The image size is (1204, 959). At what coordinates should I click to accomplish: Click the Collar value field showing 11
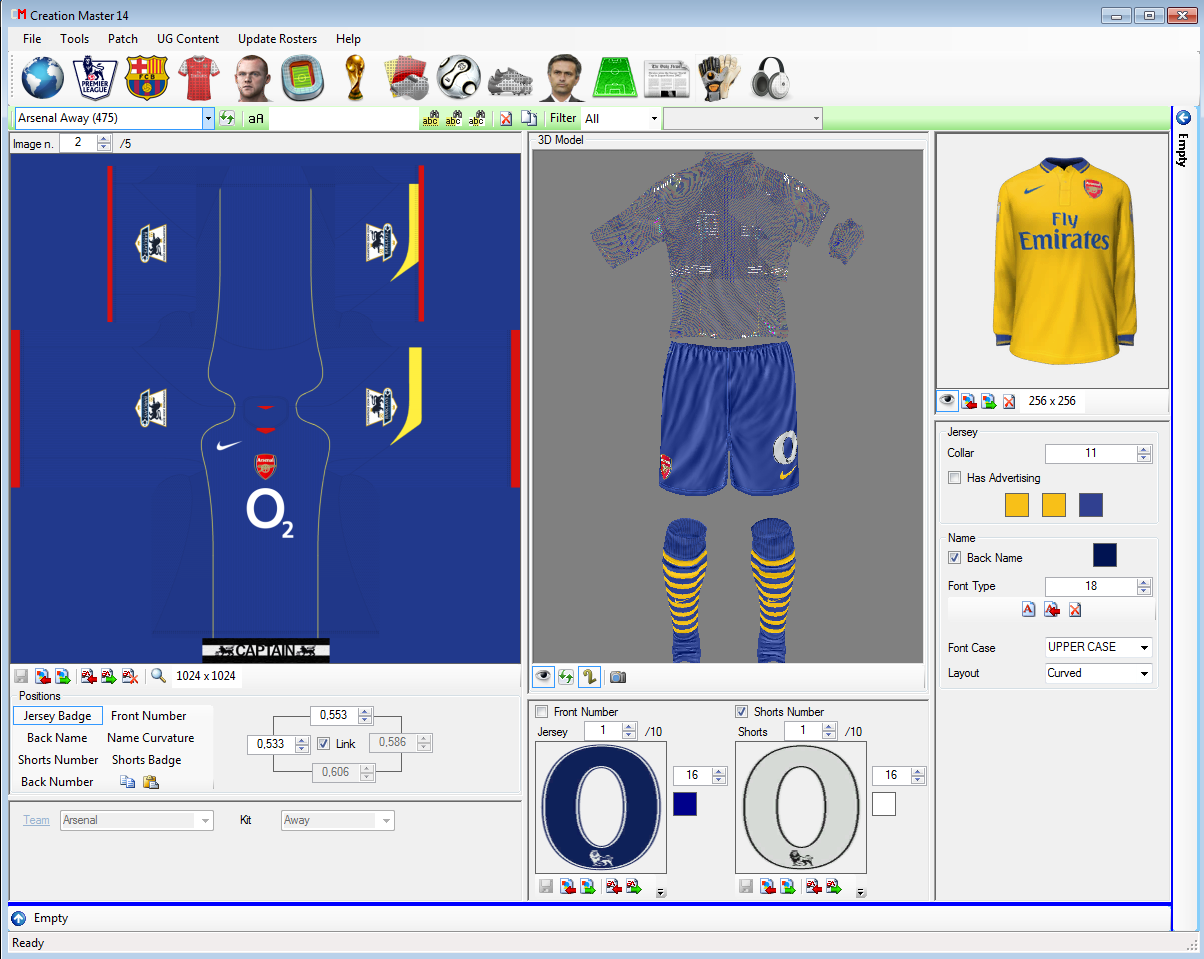(1090, 453)
